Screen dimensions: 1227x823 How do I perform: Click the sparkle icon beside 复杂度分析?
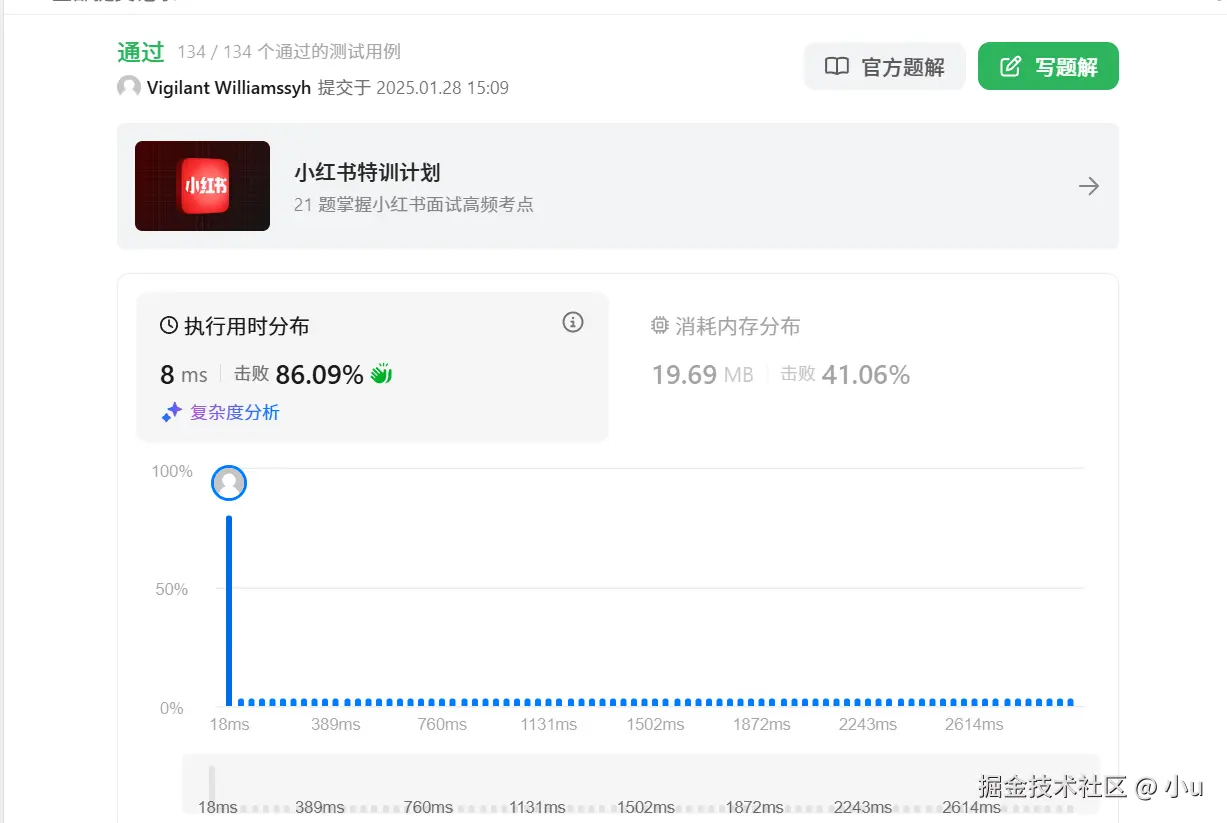[x=172, y=412]
